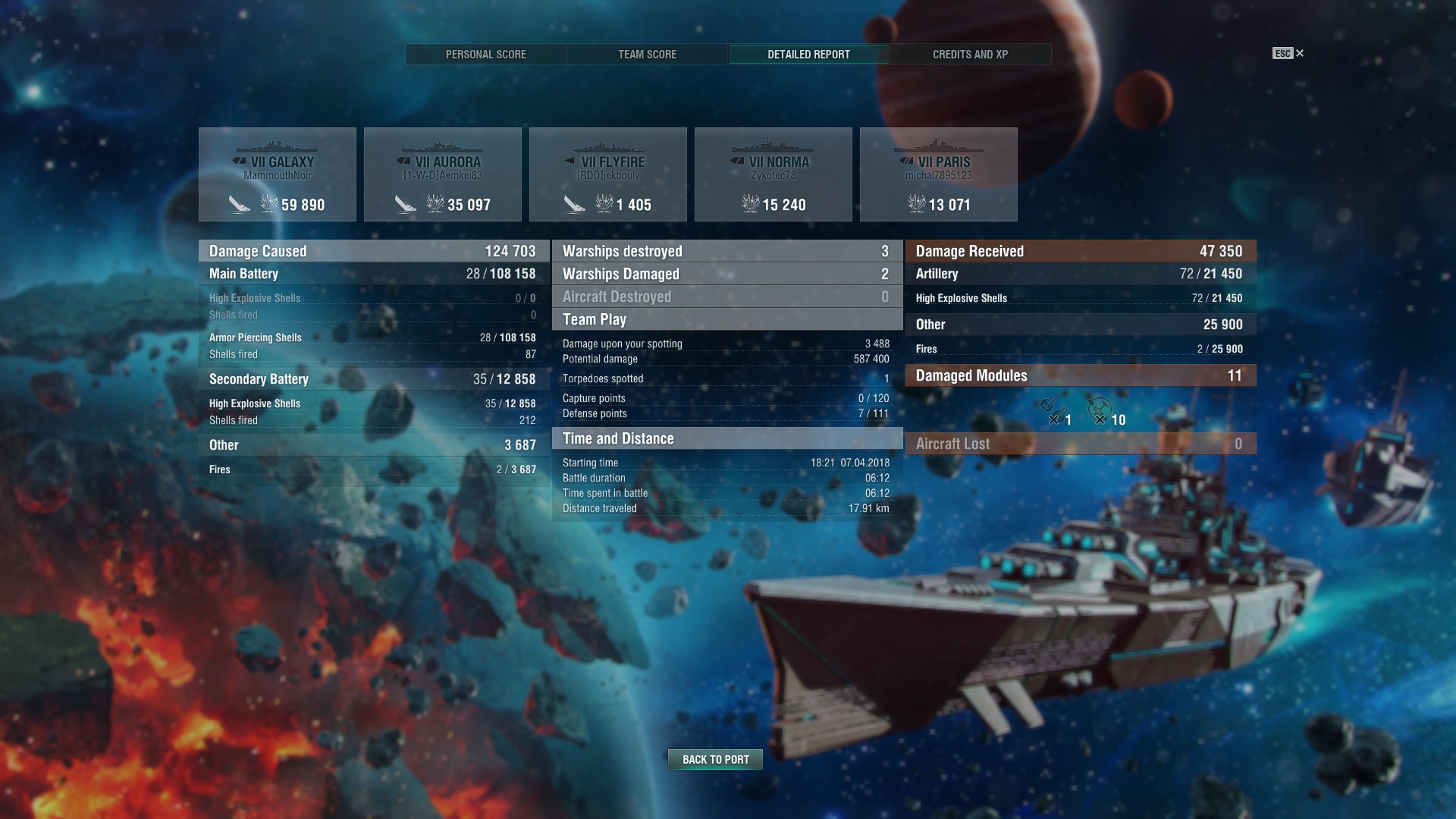
Task: Select the Detailed Report tab
Action: click(809, 55)
